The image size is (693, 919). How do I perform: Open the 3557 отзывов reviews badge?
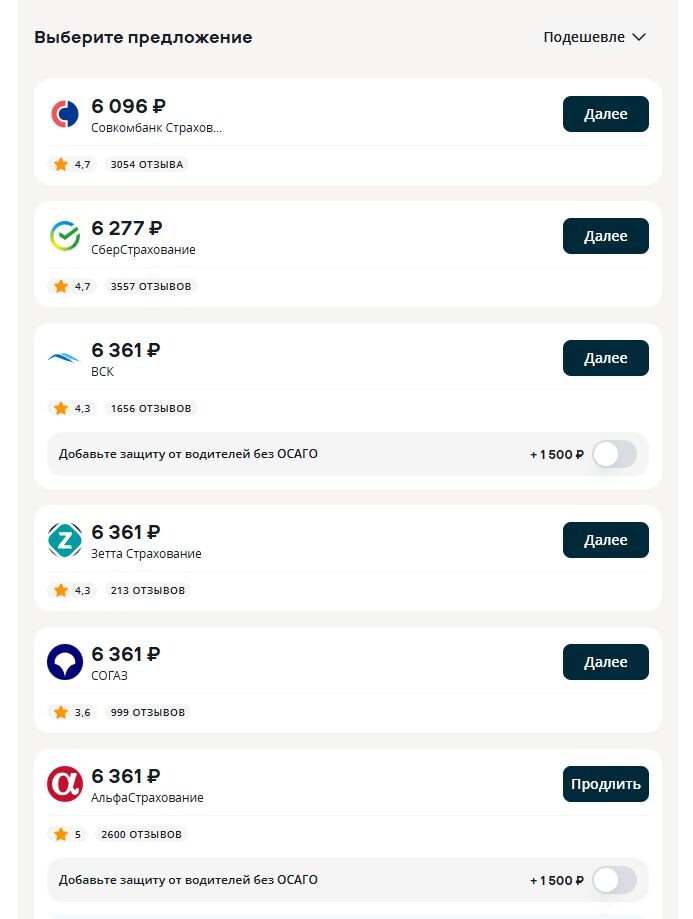[151, 287]
